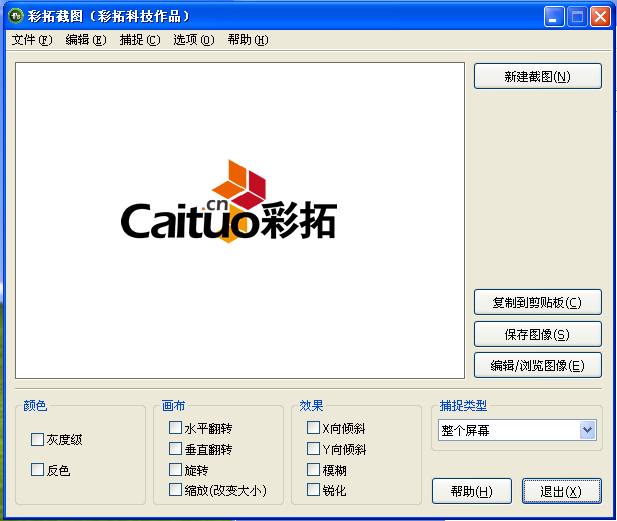Enable the 模糊 effect checkbox
The image size is (617, 521).
[x=313, y=469]
